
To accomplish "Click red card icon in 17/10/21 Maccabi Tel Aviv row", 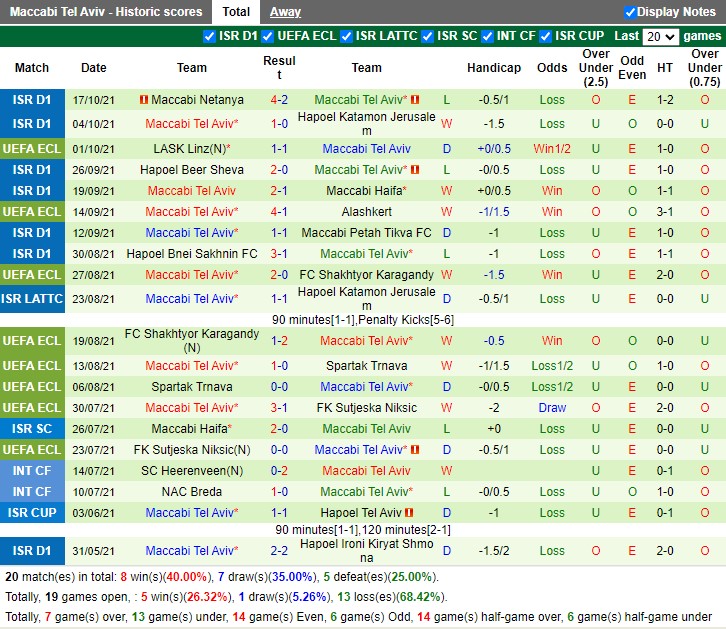I will click(x=415, y=100).
